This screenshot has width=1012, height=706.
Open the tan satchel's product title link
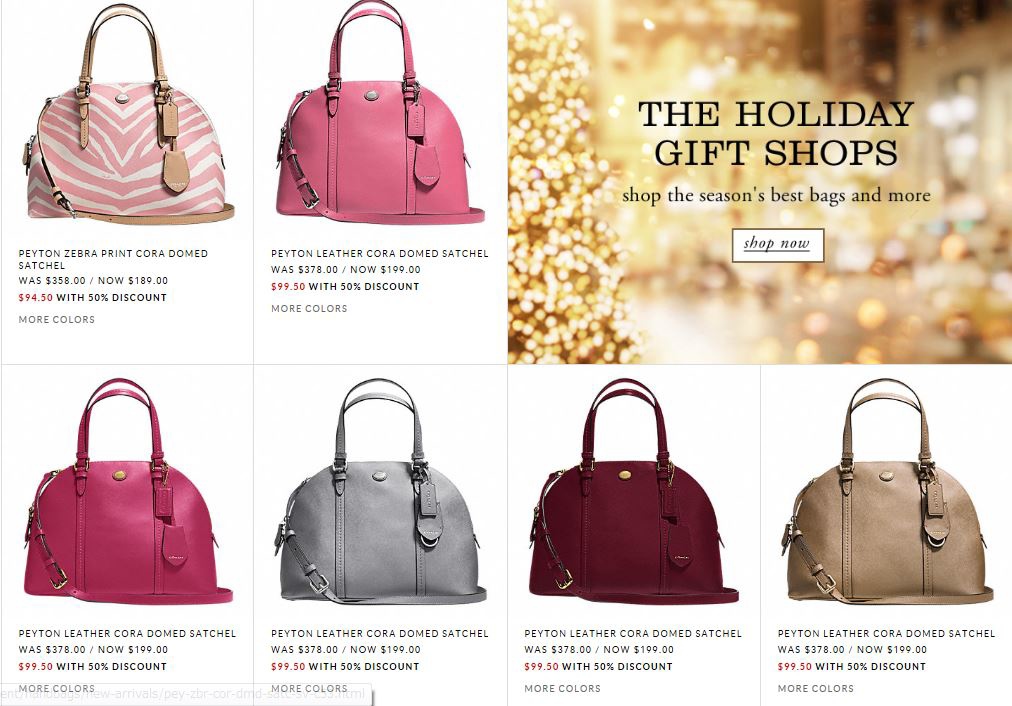886,634
